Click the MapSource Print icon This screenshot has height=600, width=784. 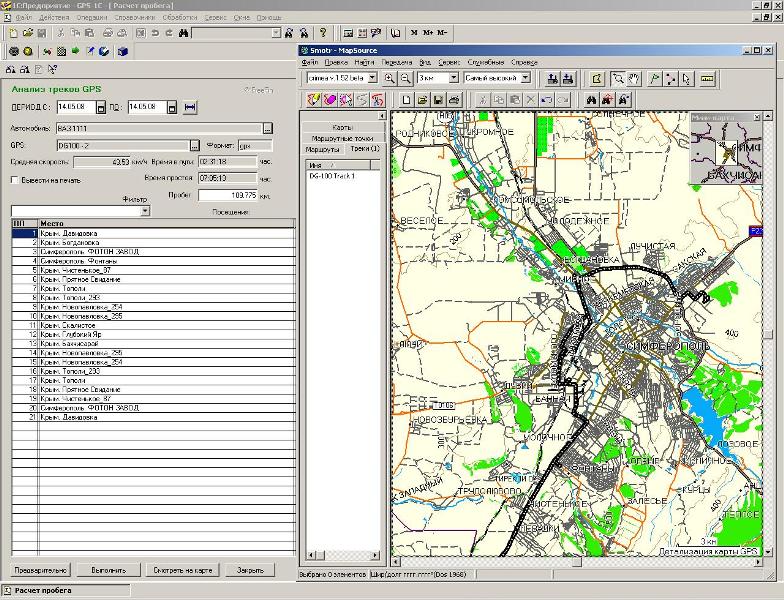tap(454, 100)
